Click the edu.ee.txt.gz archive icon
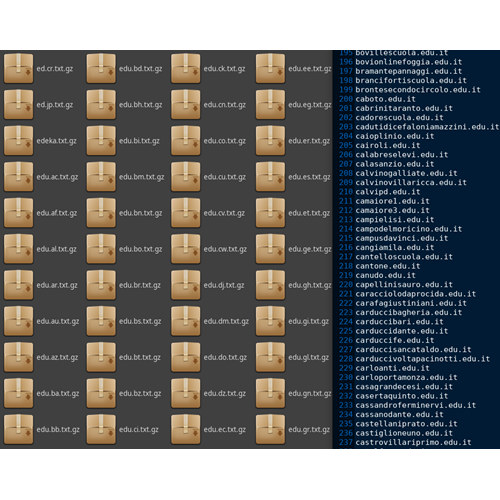 click(270, 68)
